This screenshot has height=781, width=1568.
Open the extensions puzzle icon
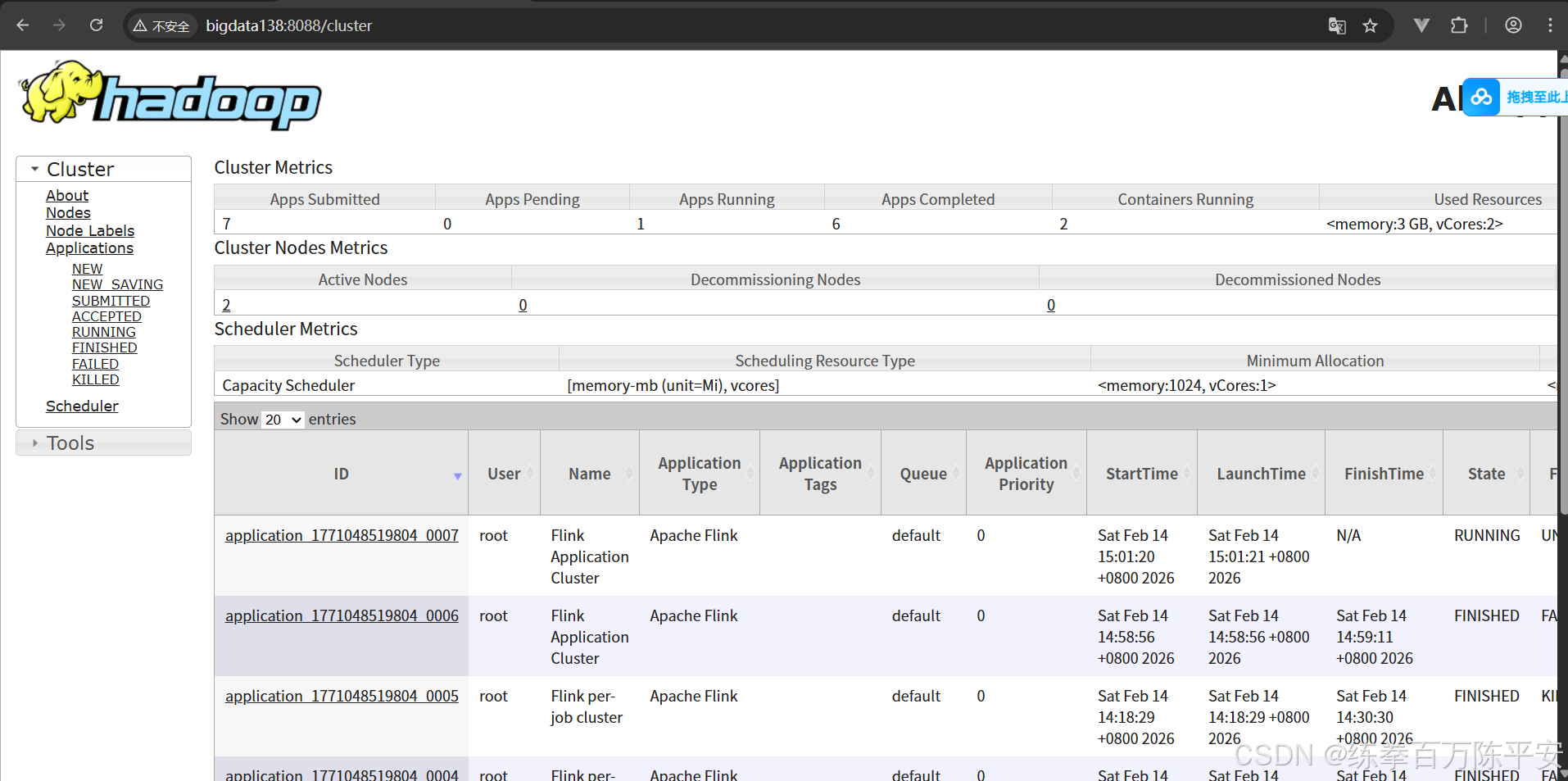click(x=1459, y=25)
